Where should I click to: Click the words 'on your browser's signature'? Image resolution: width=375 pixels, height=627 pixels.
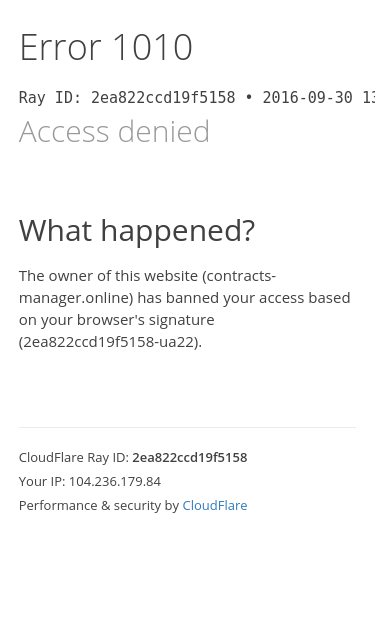click(x=117, y=320)
